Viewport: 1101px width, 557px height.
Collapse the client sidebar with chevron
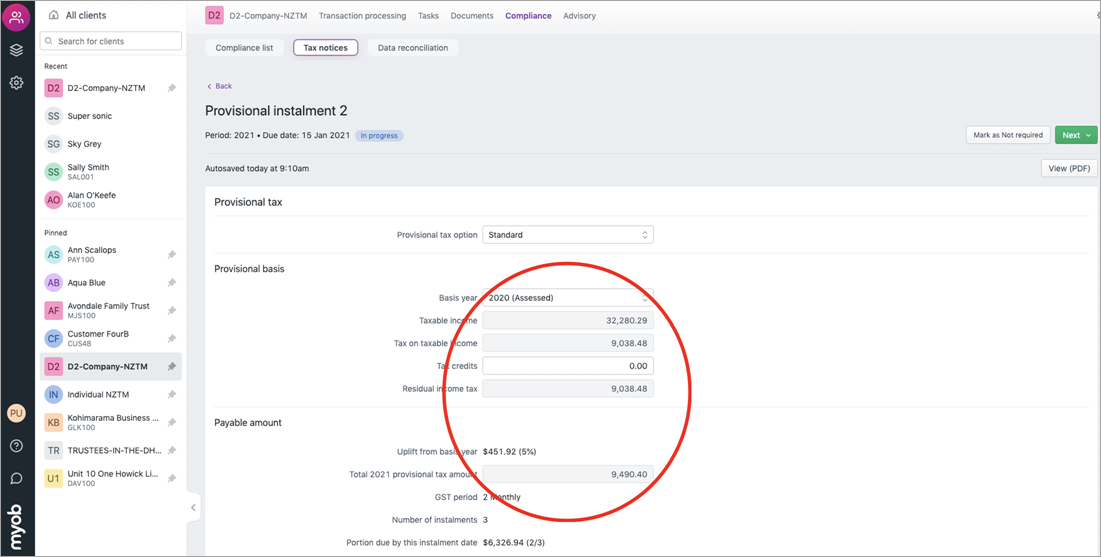tap(193, 507)
